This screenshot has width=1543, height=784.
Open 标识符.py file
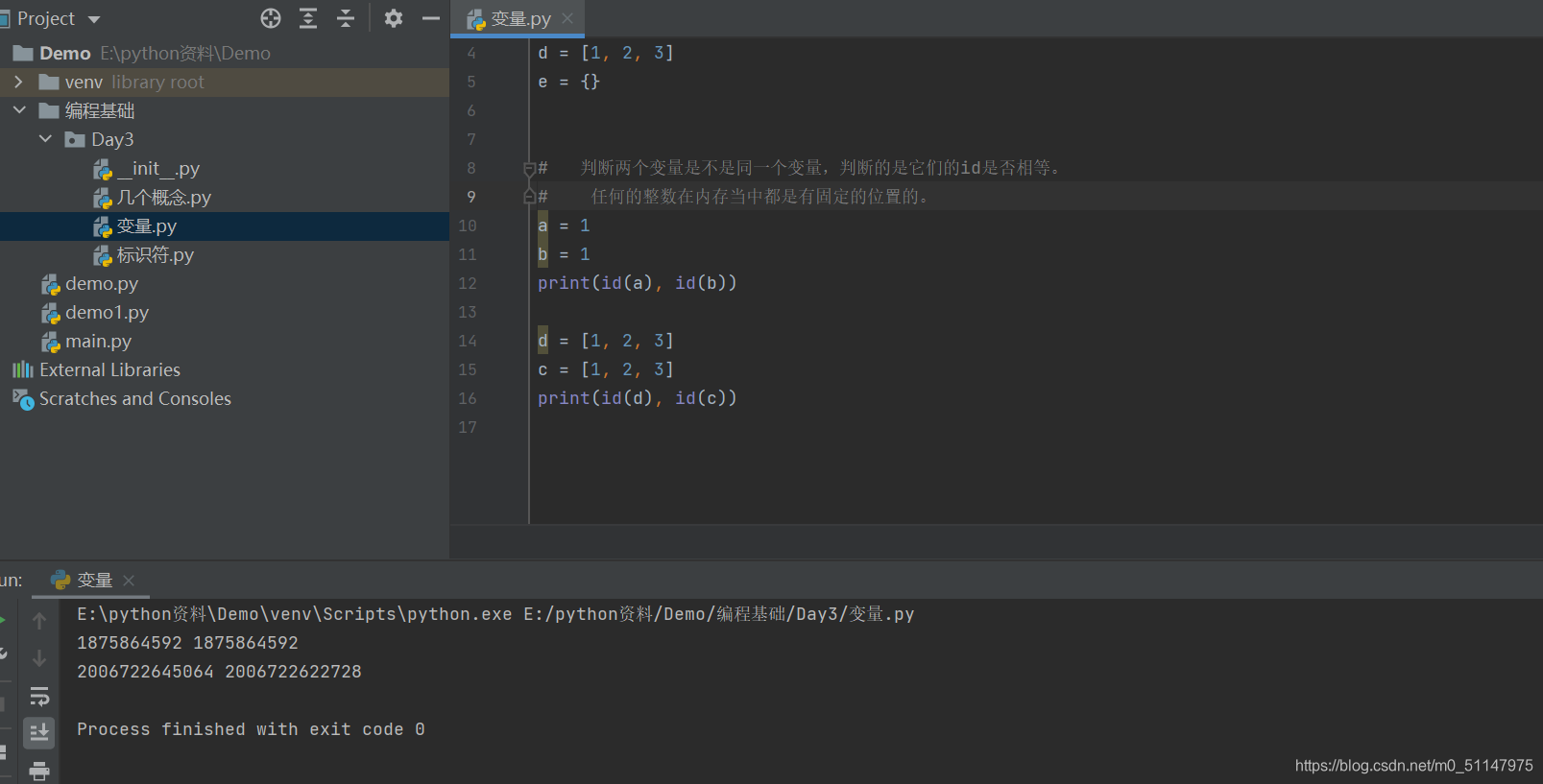point(155,255)
